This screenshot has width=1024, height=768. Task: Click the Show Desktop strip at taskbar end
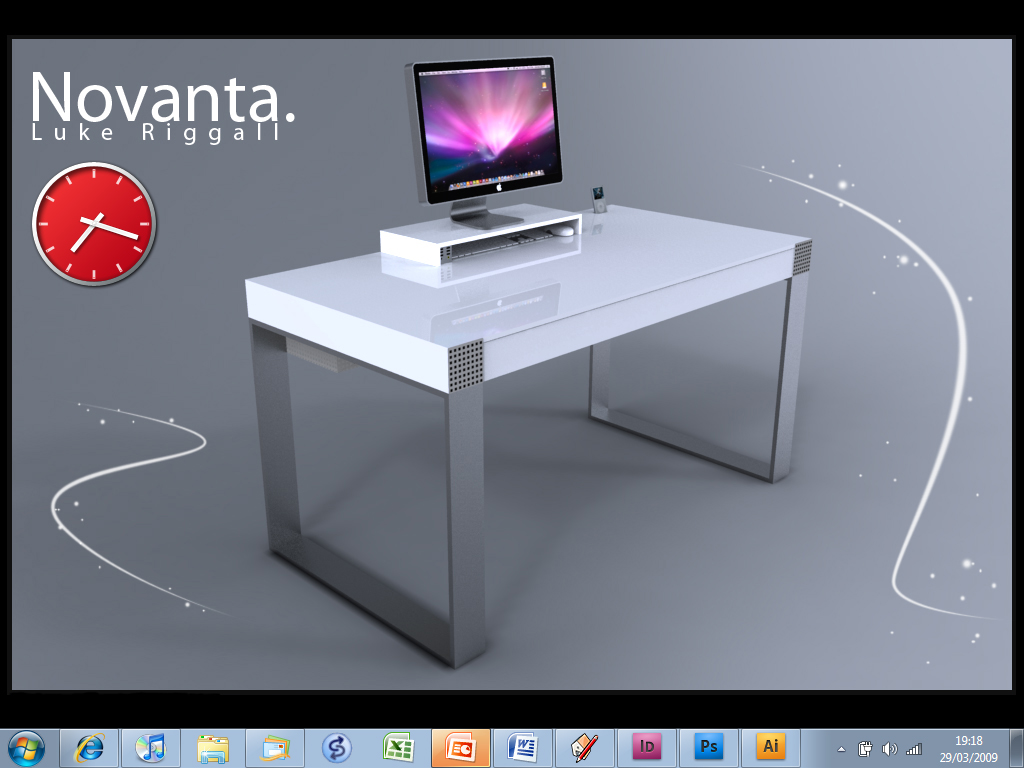[x=1016, y=748]
